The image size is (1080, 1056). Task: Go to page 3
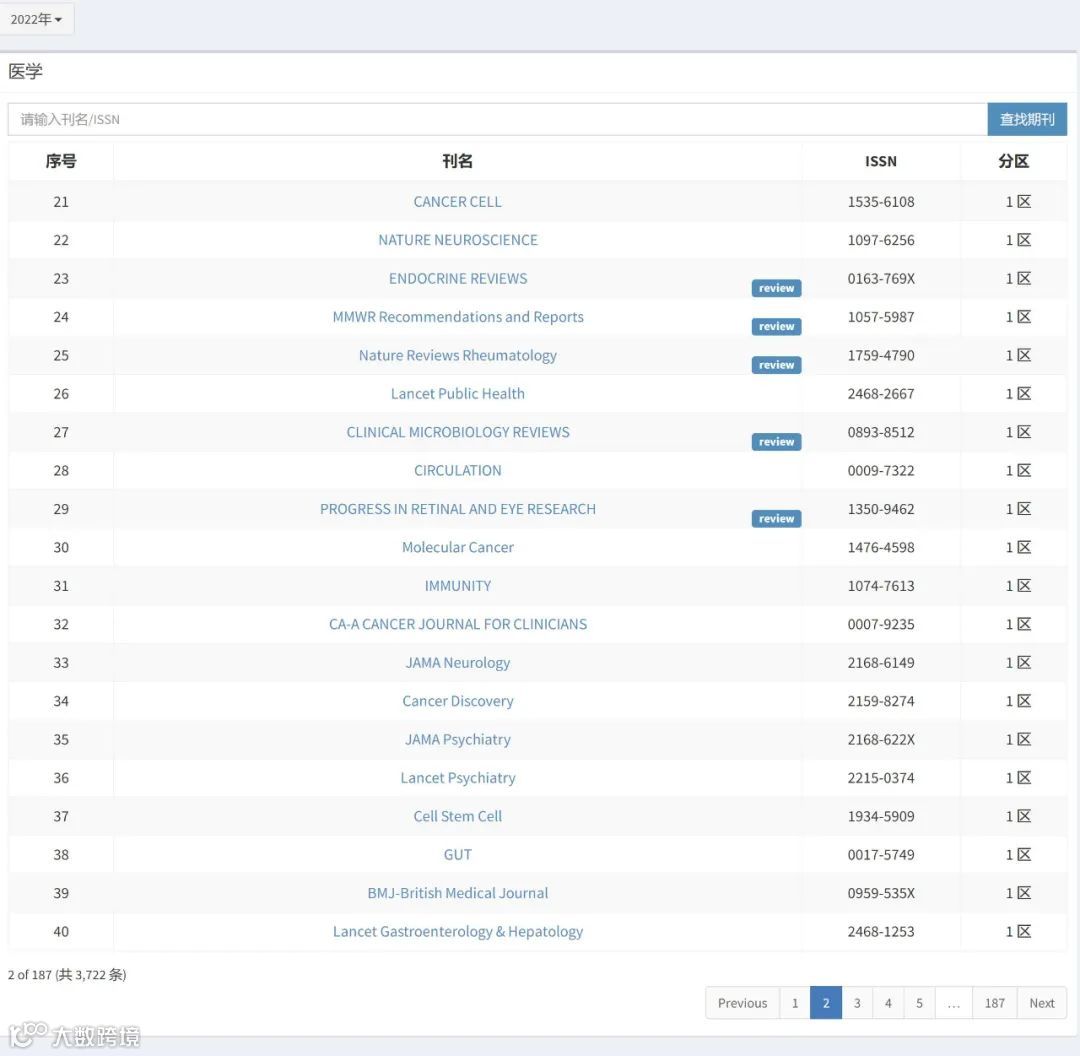tap(857, 1003)
